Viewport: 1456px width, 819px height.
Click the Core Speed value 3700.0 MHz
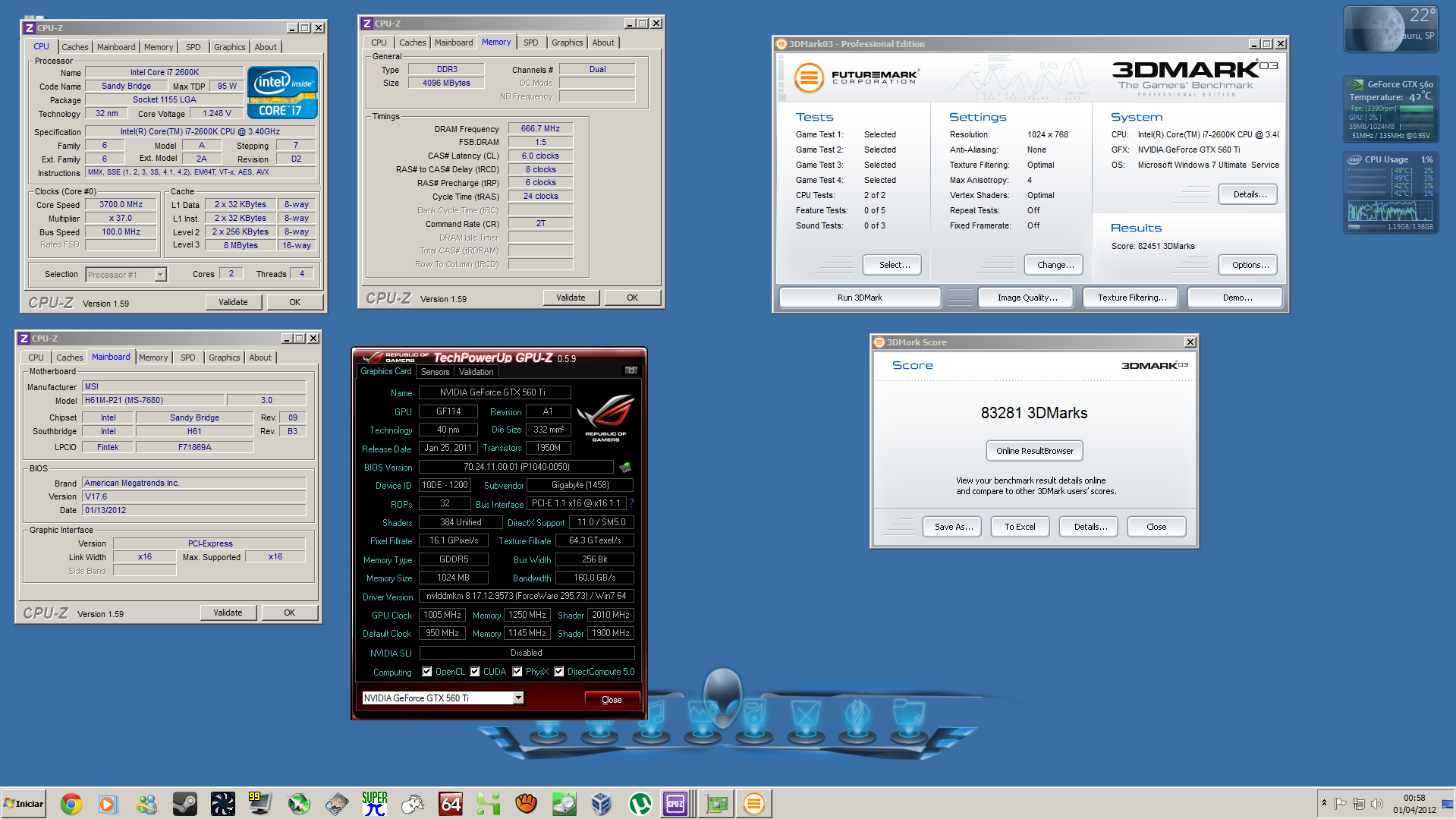click(x=121, y=204)
